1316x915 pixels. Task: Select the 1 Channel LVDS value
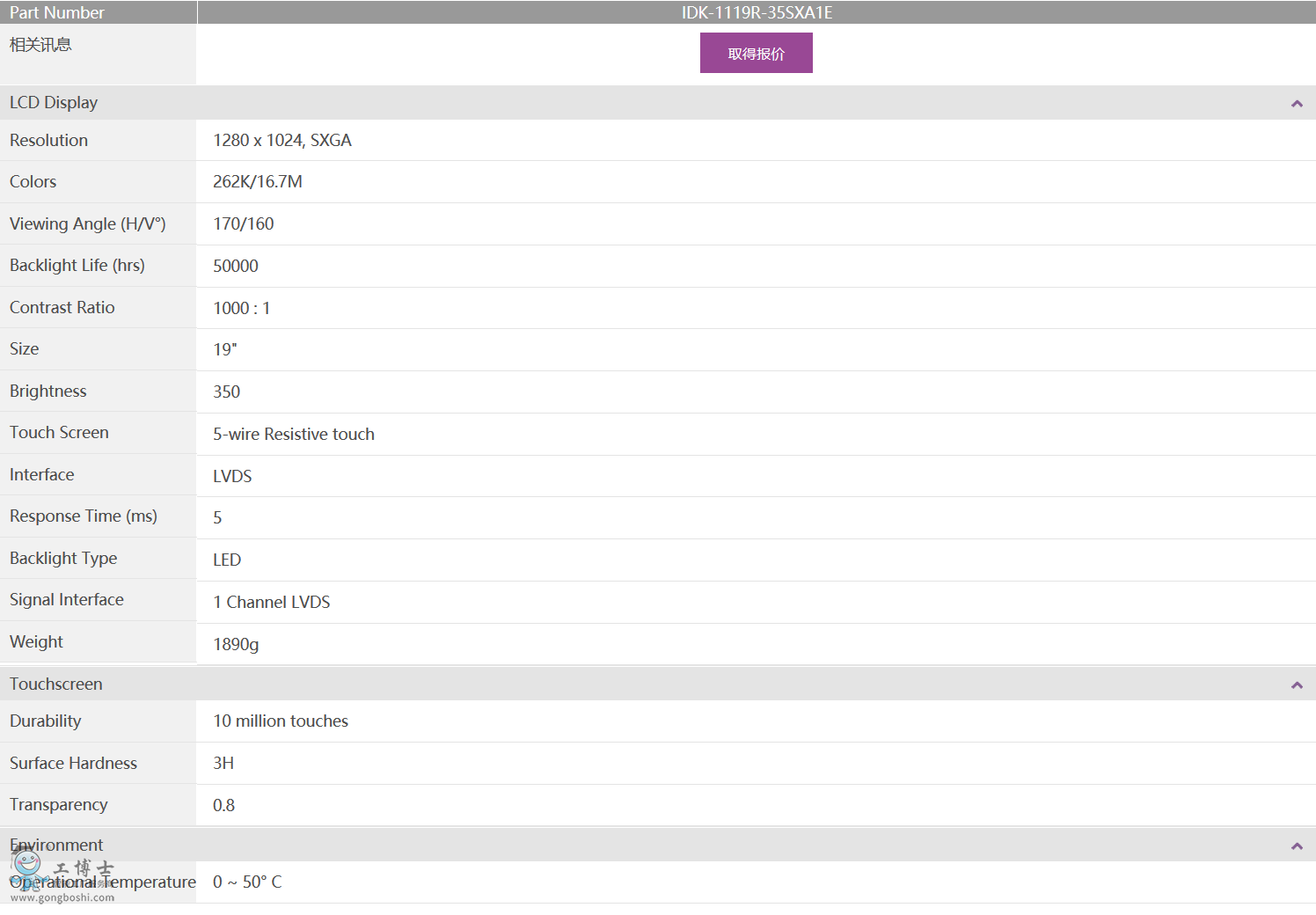click(272, 603)
